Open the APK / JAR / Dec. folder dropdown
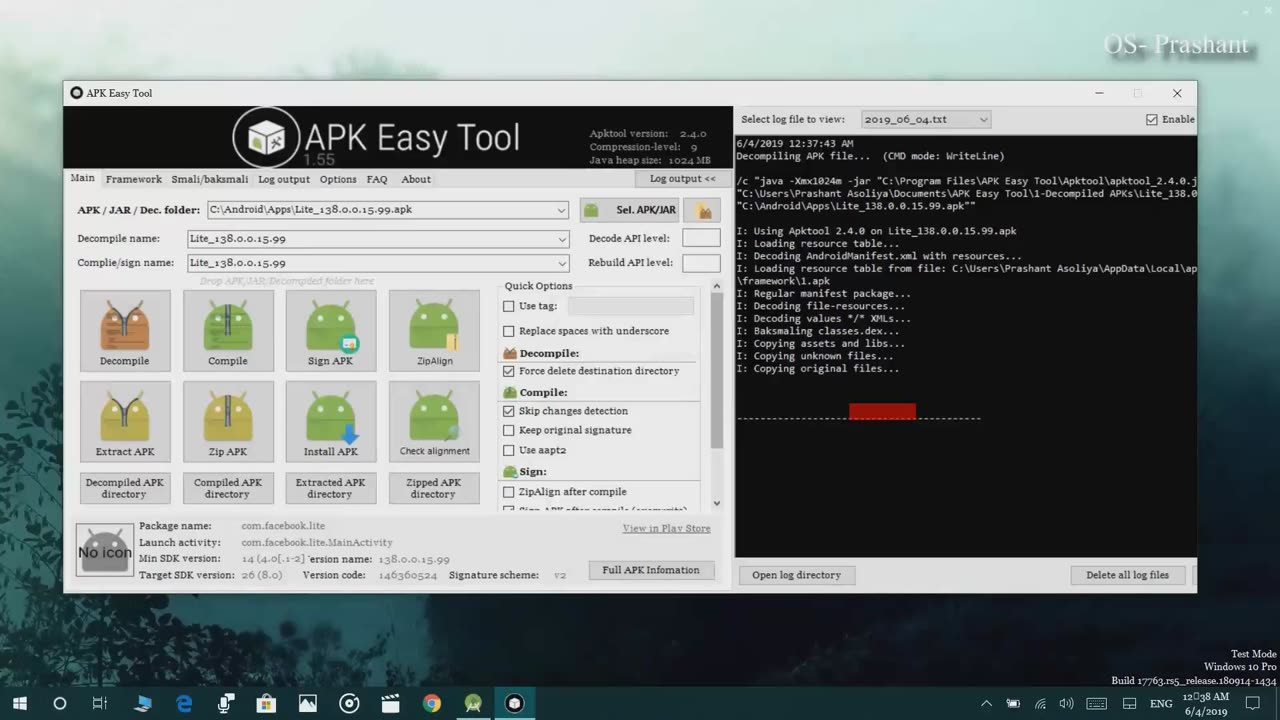This screenshot has width=1280, height=720. coord(562,210)
